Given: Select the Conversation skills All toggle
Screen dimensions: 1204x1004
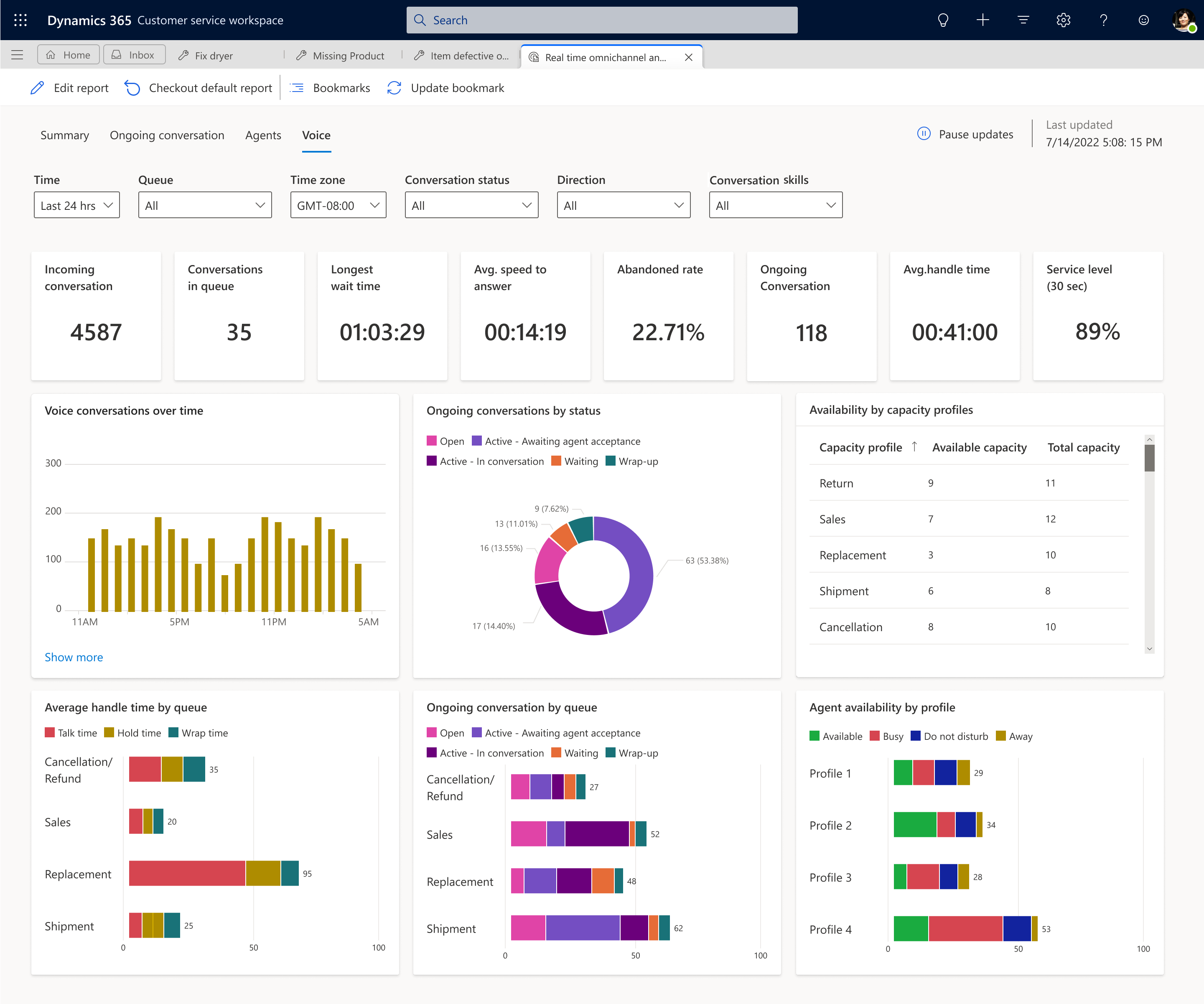Looking at the screenshot, I should (774, 205).
